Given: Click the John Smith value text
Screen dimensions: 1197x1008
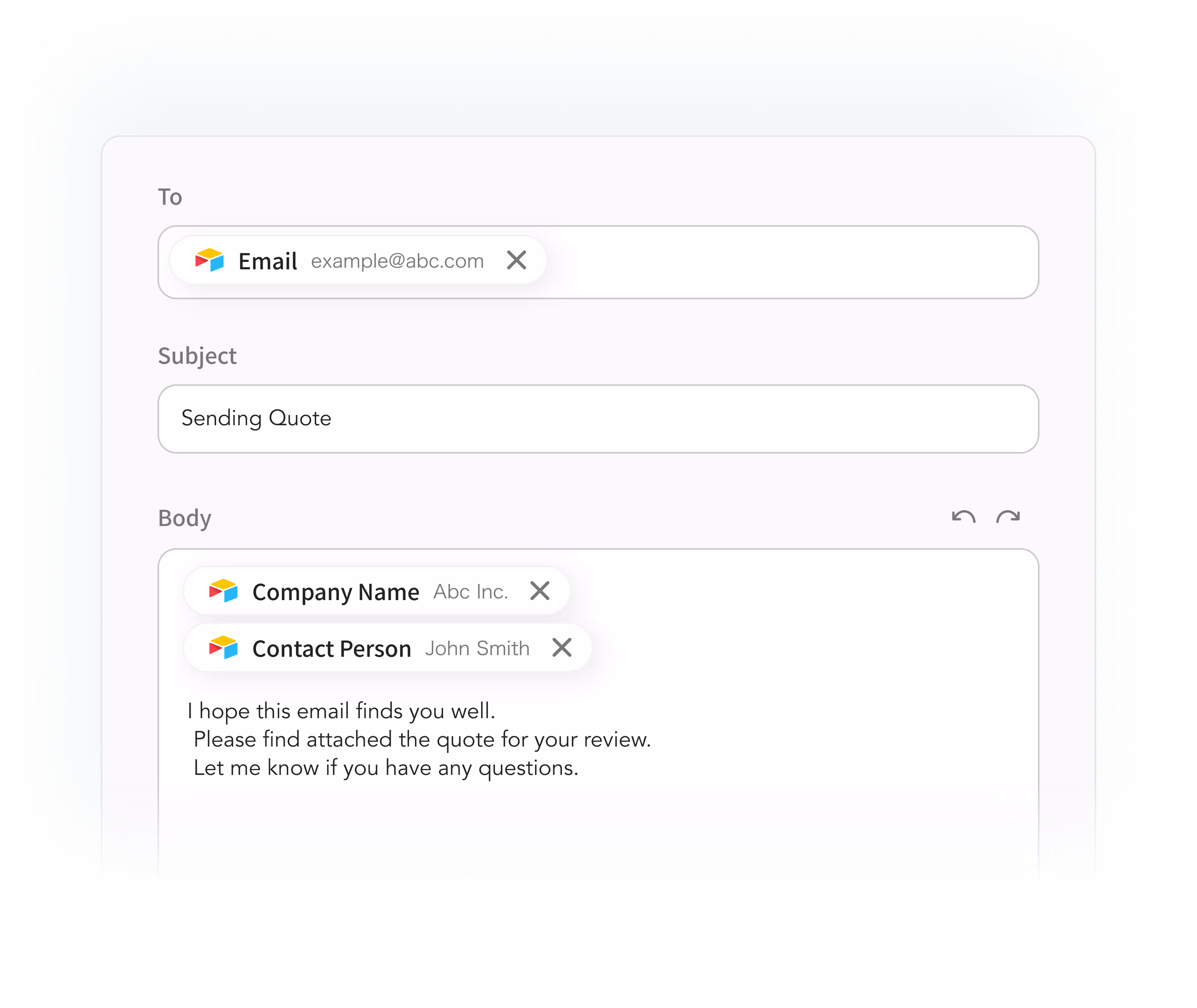Looking at the screenshot, I should pos(478,649).
